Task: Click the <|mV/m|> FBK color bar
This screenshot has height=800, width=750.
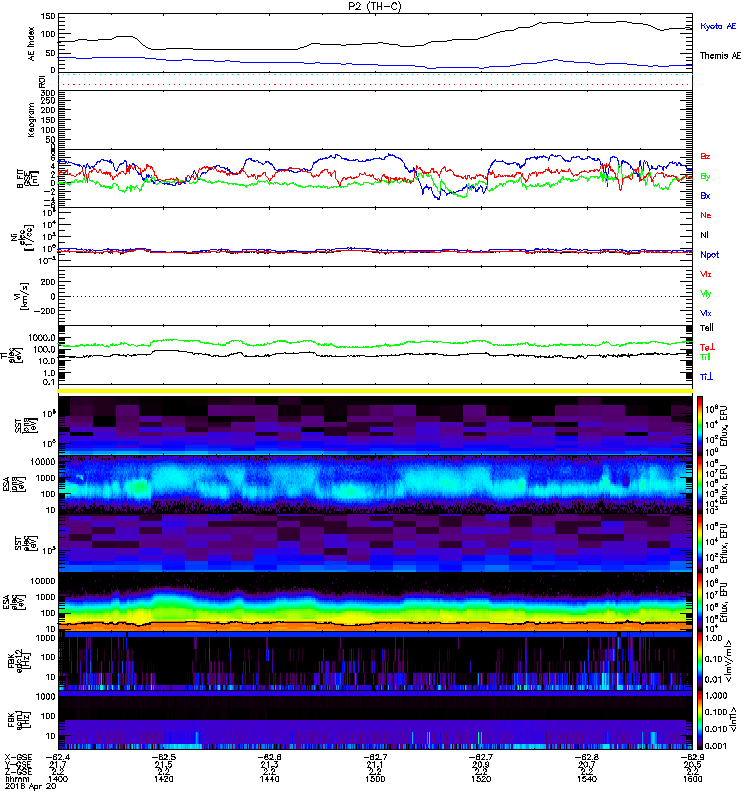Action: [700, 660]
